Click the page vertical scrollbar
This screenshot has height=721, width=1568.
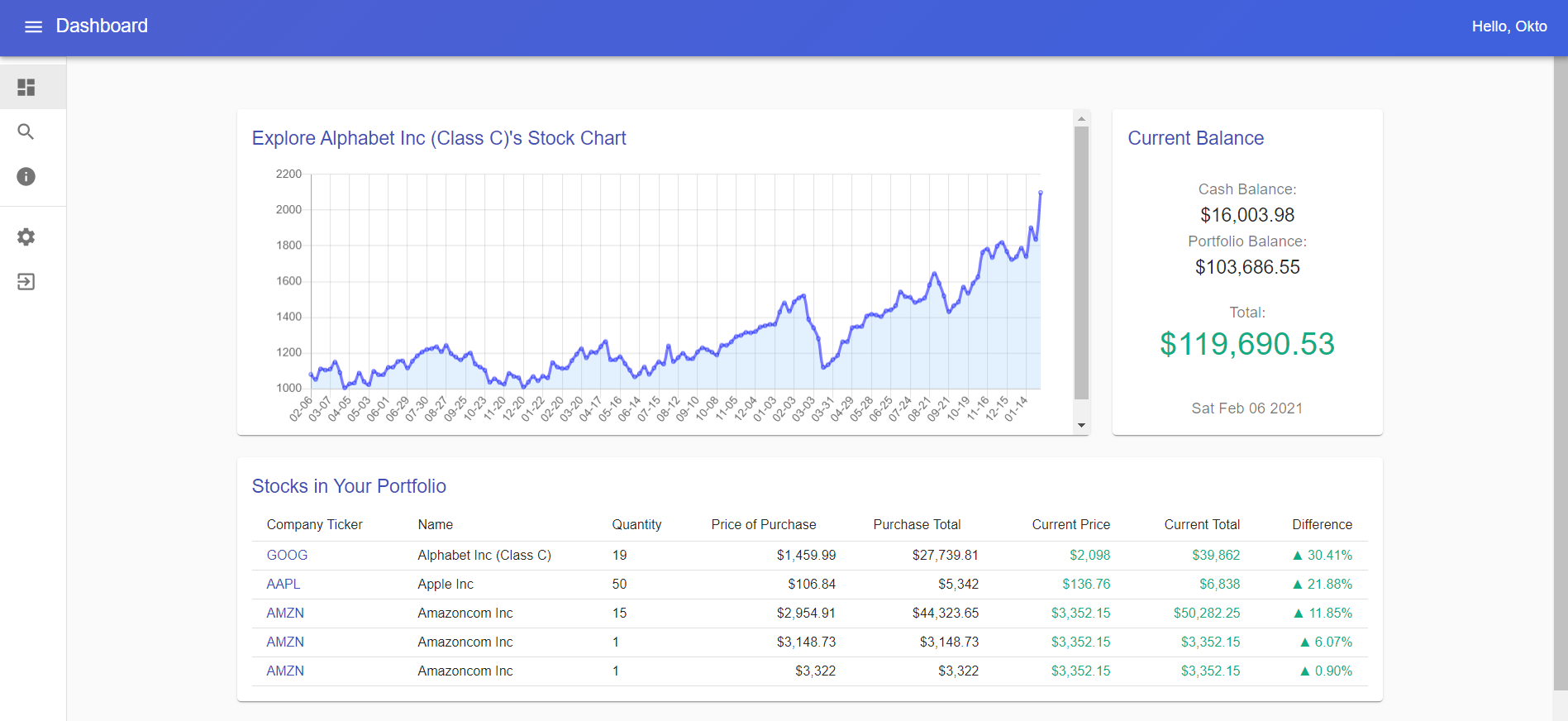tap(1561, 372)
